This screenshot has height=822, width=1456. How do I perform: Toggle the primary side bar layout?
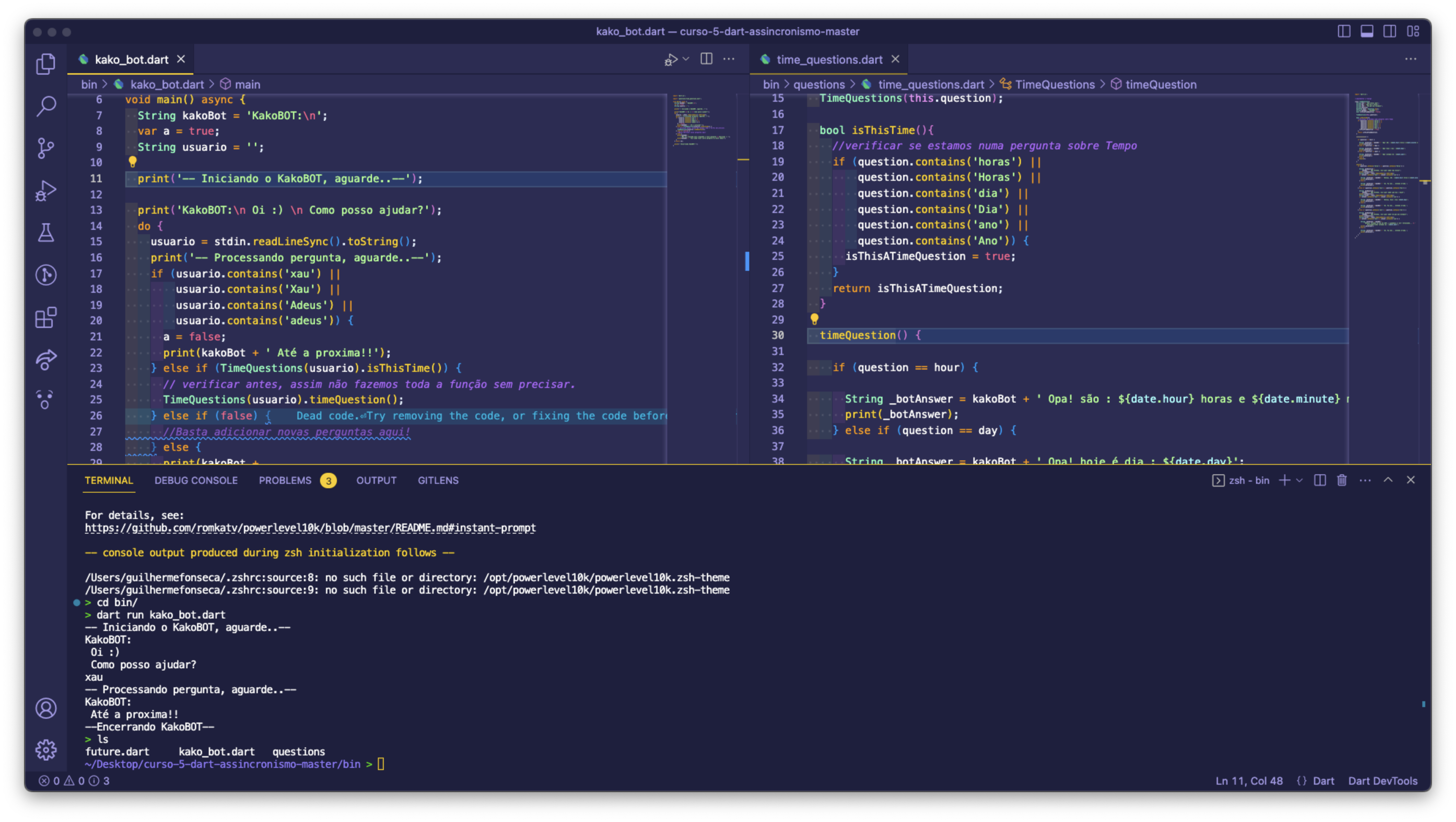pyautogui.click(x=1344, y=31)
